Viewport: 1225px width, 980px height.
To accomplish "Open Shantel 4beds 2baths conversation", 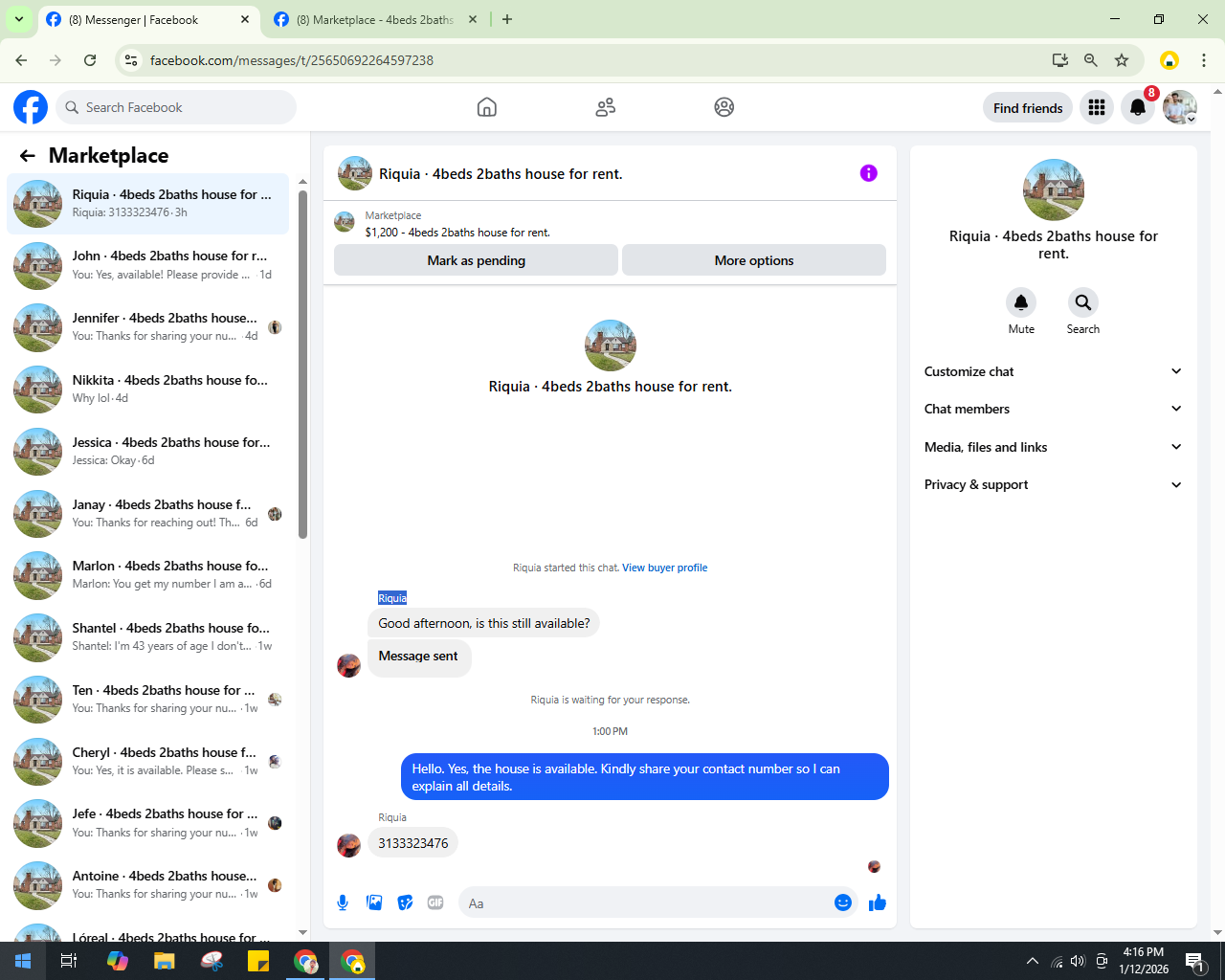I will (x=147, y=637).
